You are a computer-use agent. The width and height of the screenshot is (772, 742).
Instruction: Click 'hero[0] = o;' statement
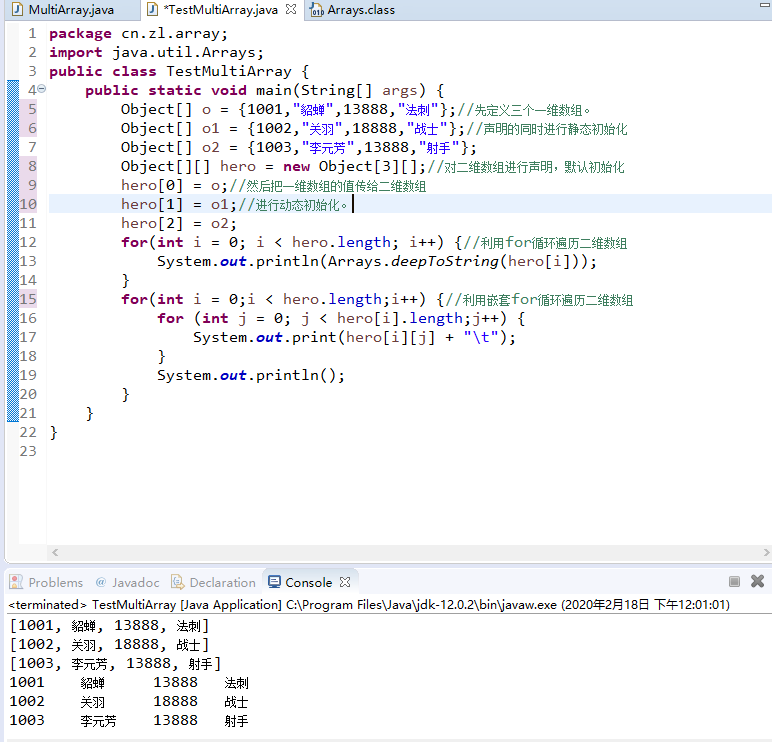(x=174, y=186)
